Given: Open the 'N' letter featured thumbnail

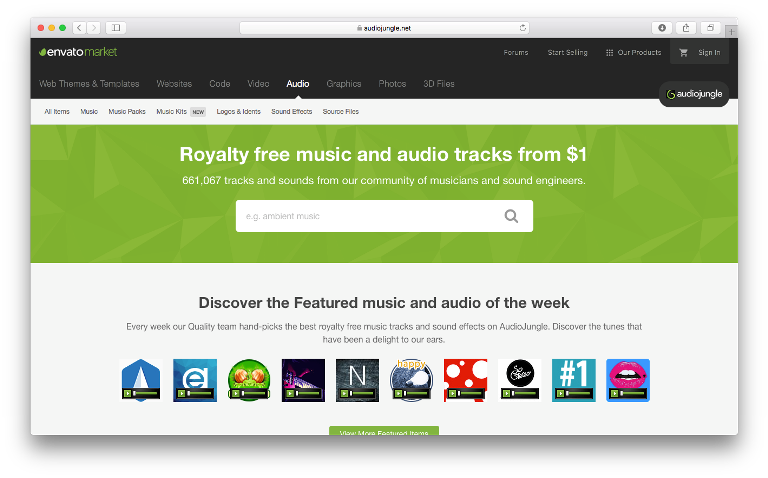Looking at the screenshot, I should 357,380.
